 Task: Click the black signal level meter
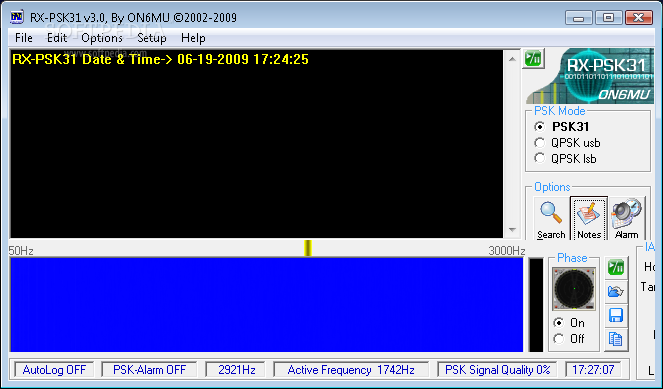click(x=536, y=304)
